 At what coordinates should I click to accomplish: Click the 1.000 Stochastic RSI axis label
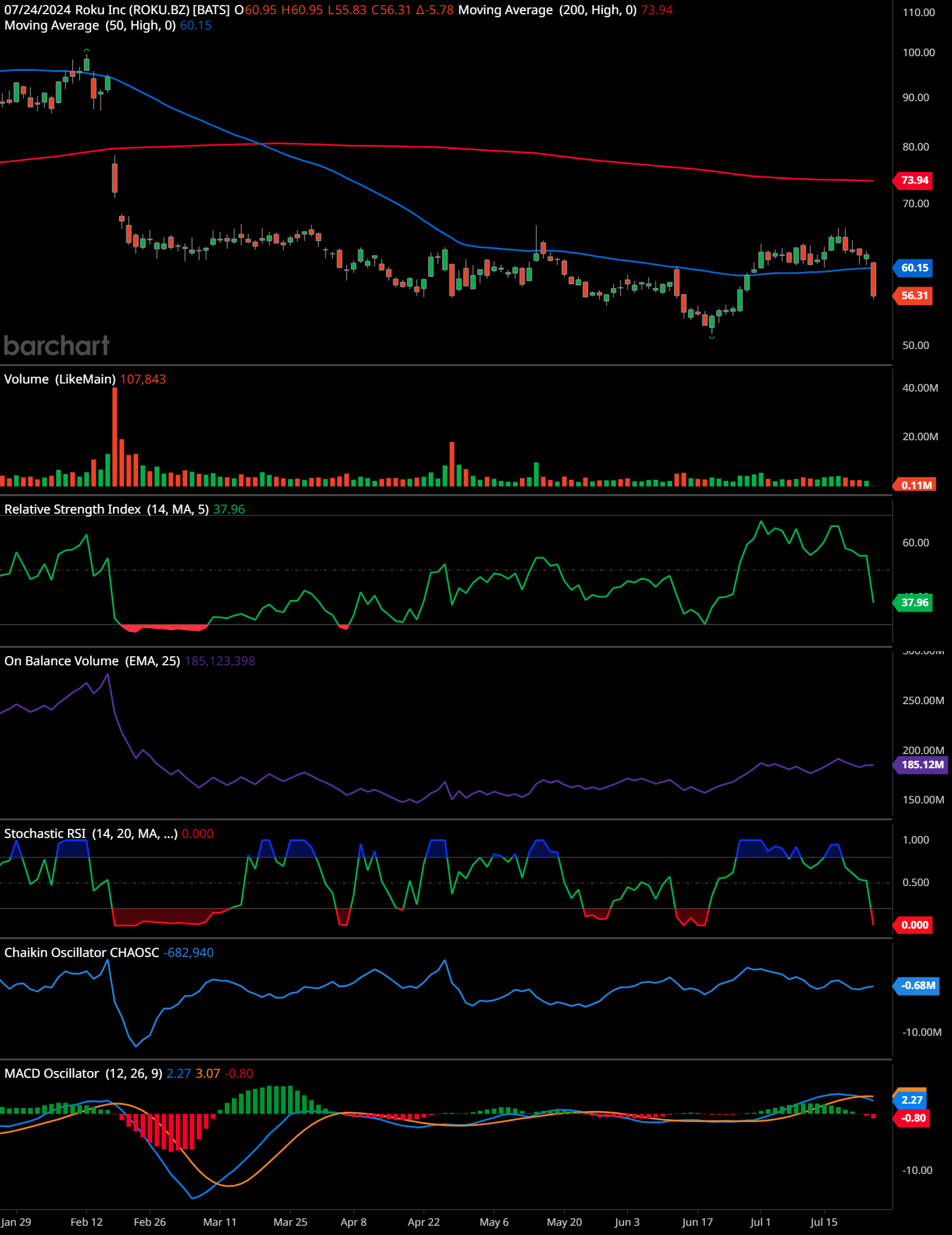click(x=916, y=840)
